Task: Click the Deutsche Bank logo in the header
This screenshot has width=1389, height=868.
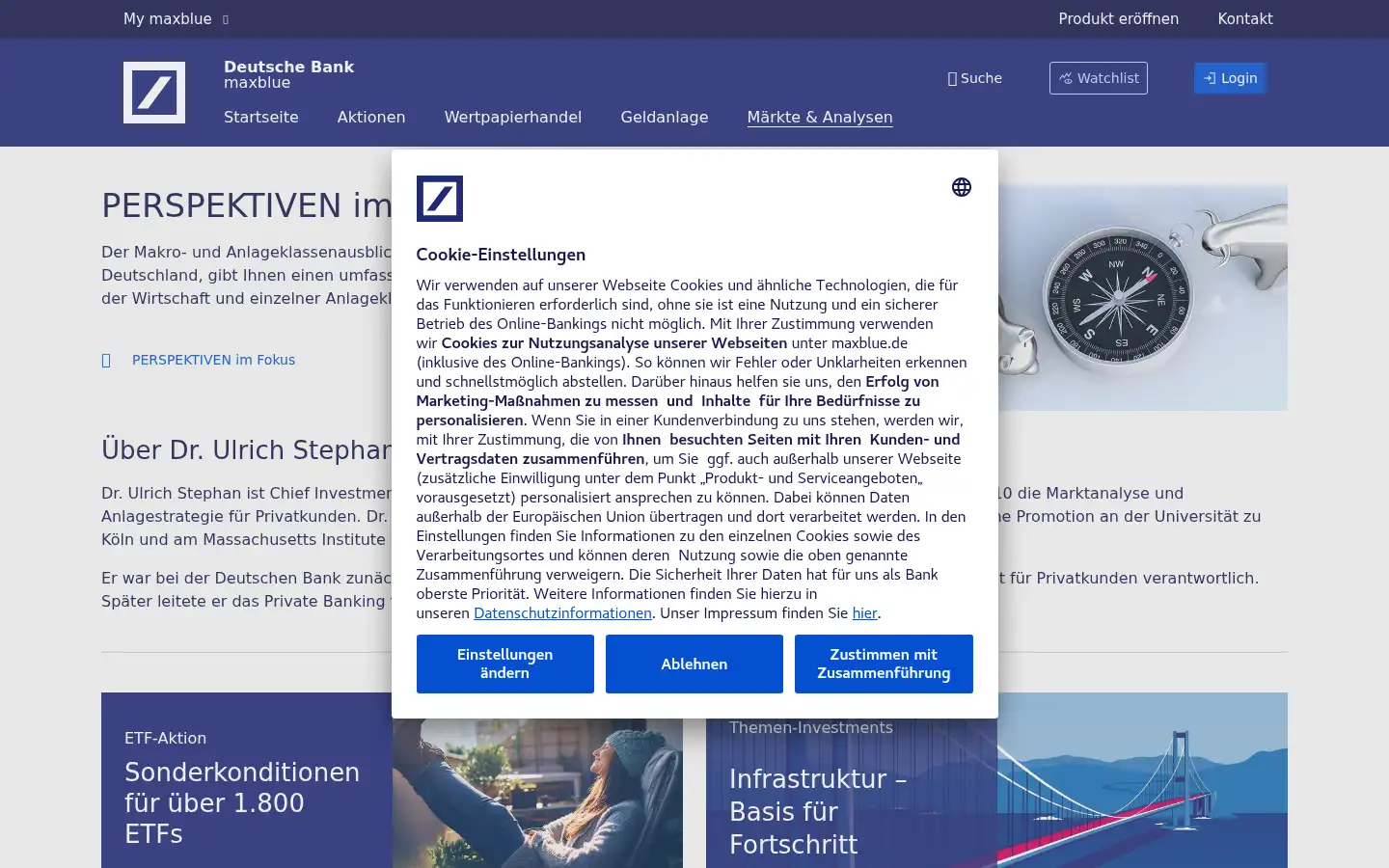Action: [x=154, y=93]
